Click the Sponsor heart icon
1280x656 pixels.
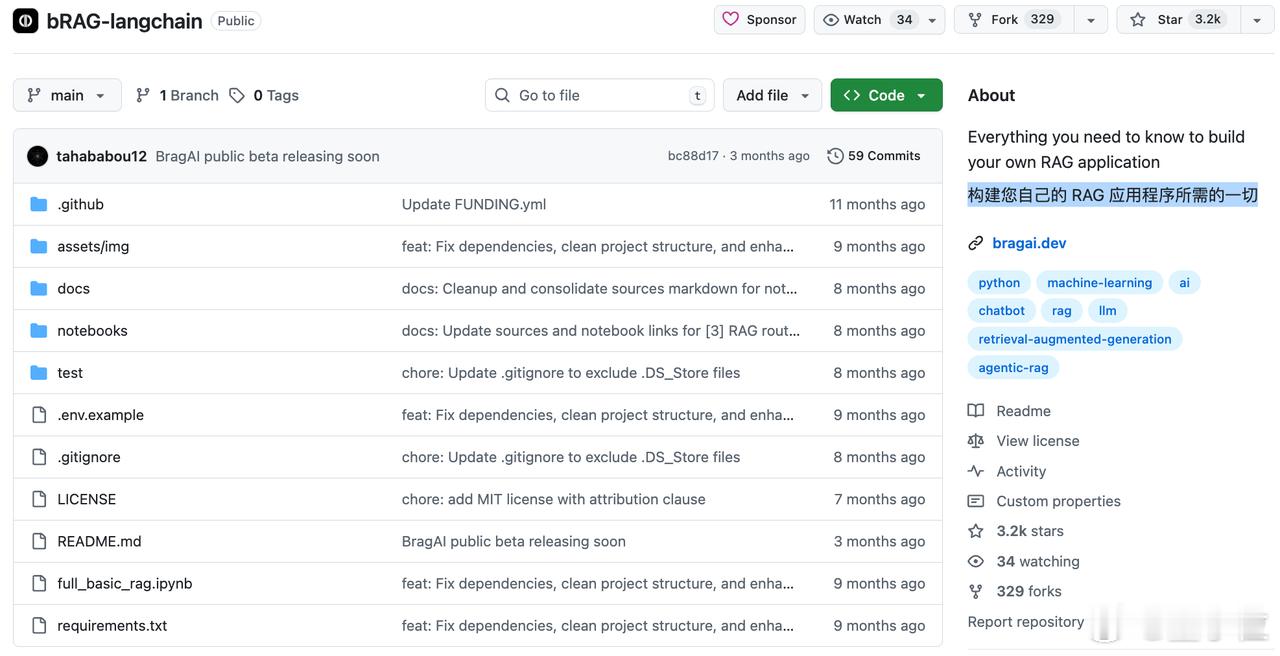tap(731, 19)
